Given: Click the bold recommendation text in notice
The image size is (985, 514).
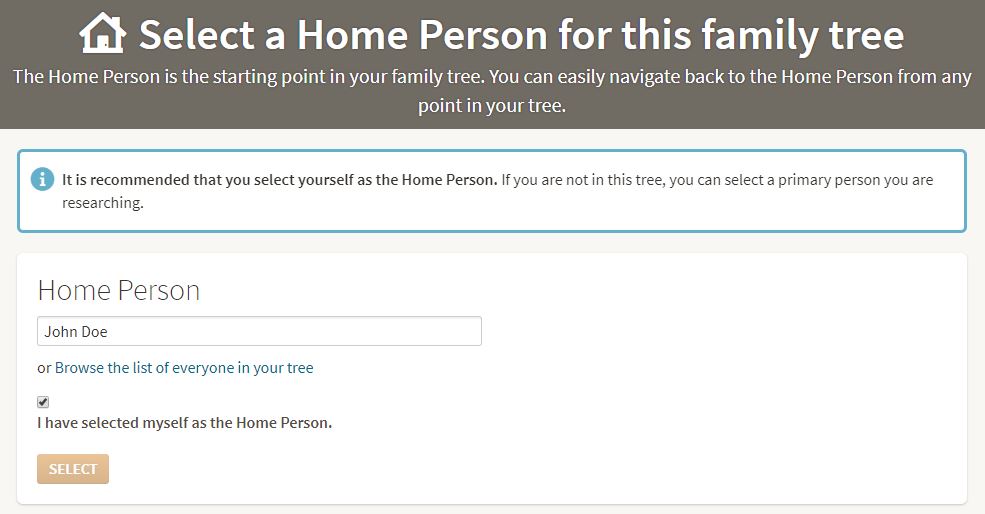Looking at the screenshot, I should [279, 180].
